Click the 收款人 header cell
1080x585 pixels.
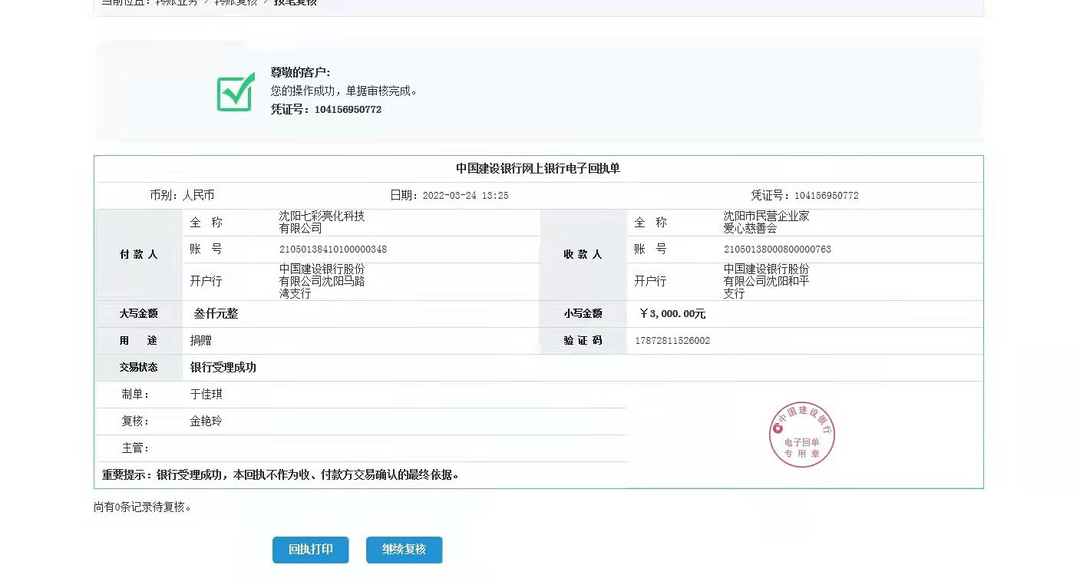click(583, 254)
